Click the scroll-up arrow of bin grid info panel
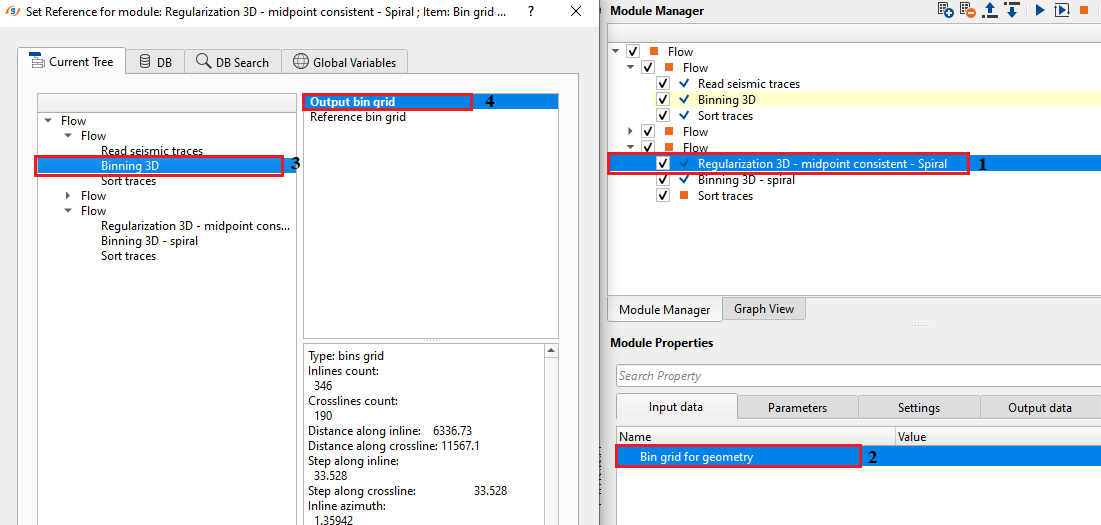The height and width of the screenshot is (525, 1101). click(x=551, y=350)
